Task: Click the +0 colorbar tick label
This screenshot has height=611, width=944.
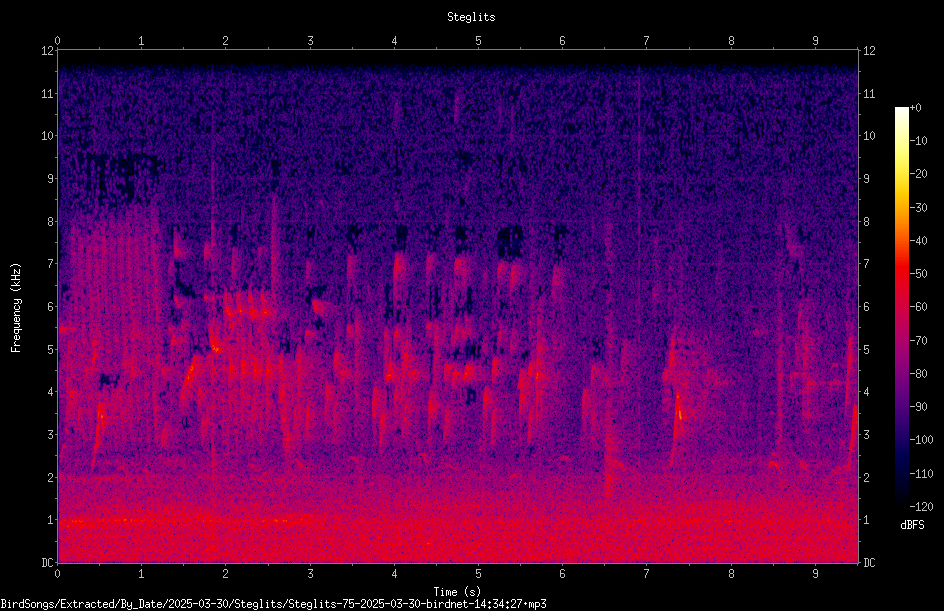Action: (x=915, y=108)
